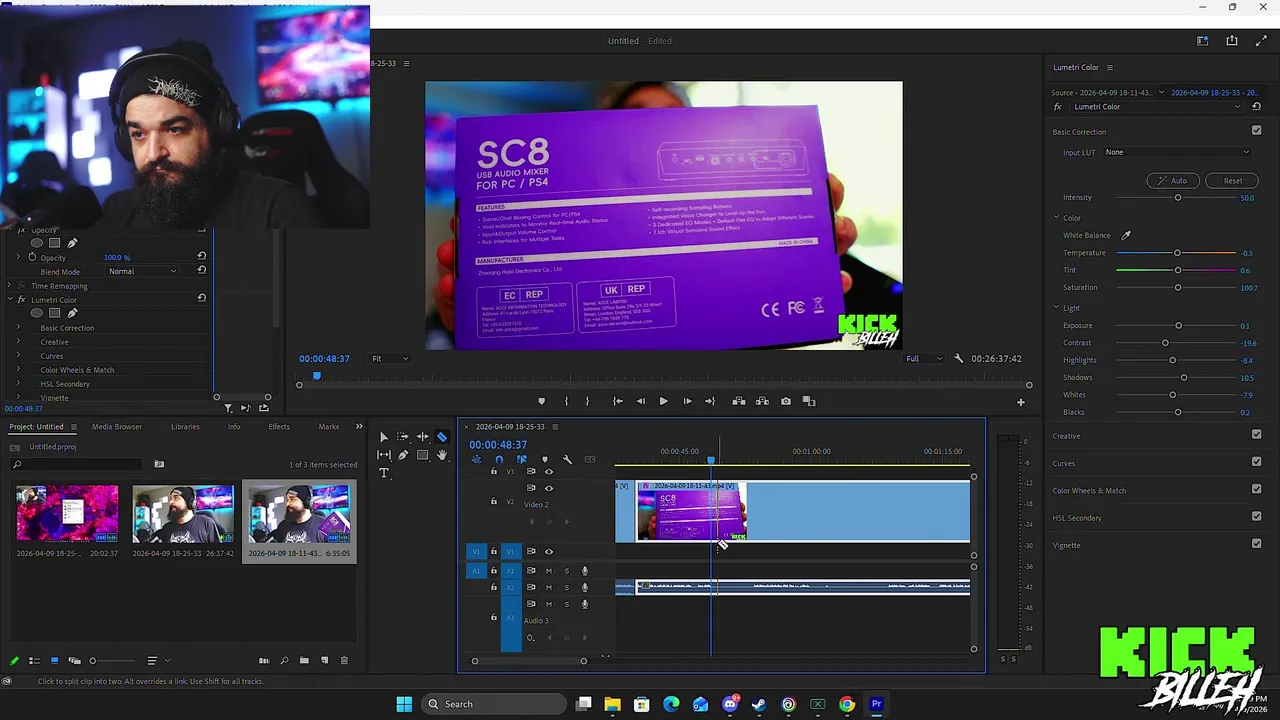Viewport: 1280px width, 720px height.
Task: Click Mark Out button
Action: point(587,401)
